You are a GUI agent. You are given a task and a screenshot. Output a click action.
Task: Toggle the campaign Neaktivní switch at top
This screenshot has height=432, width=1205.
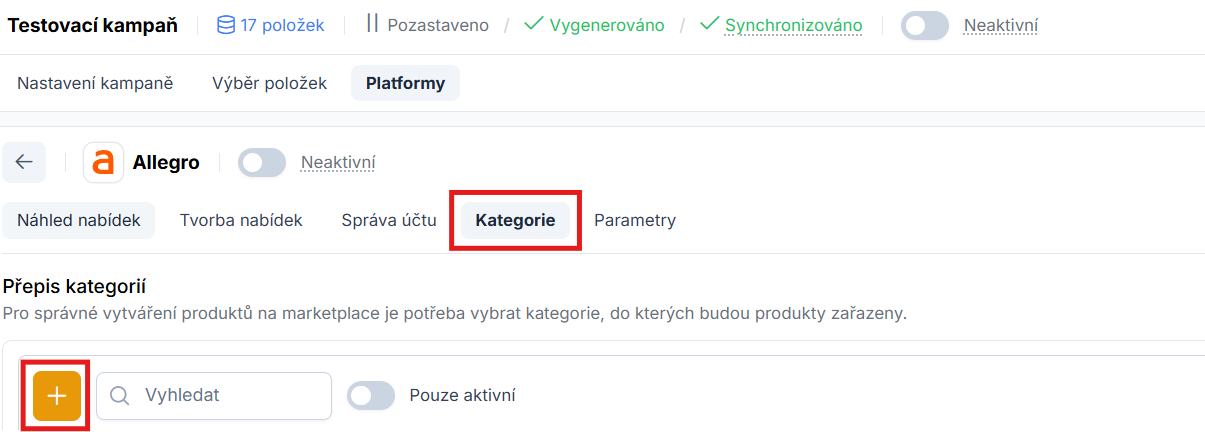(924, 26)
